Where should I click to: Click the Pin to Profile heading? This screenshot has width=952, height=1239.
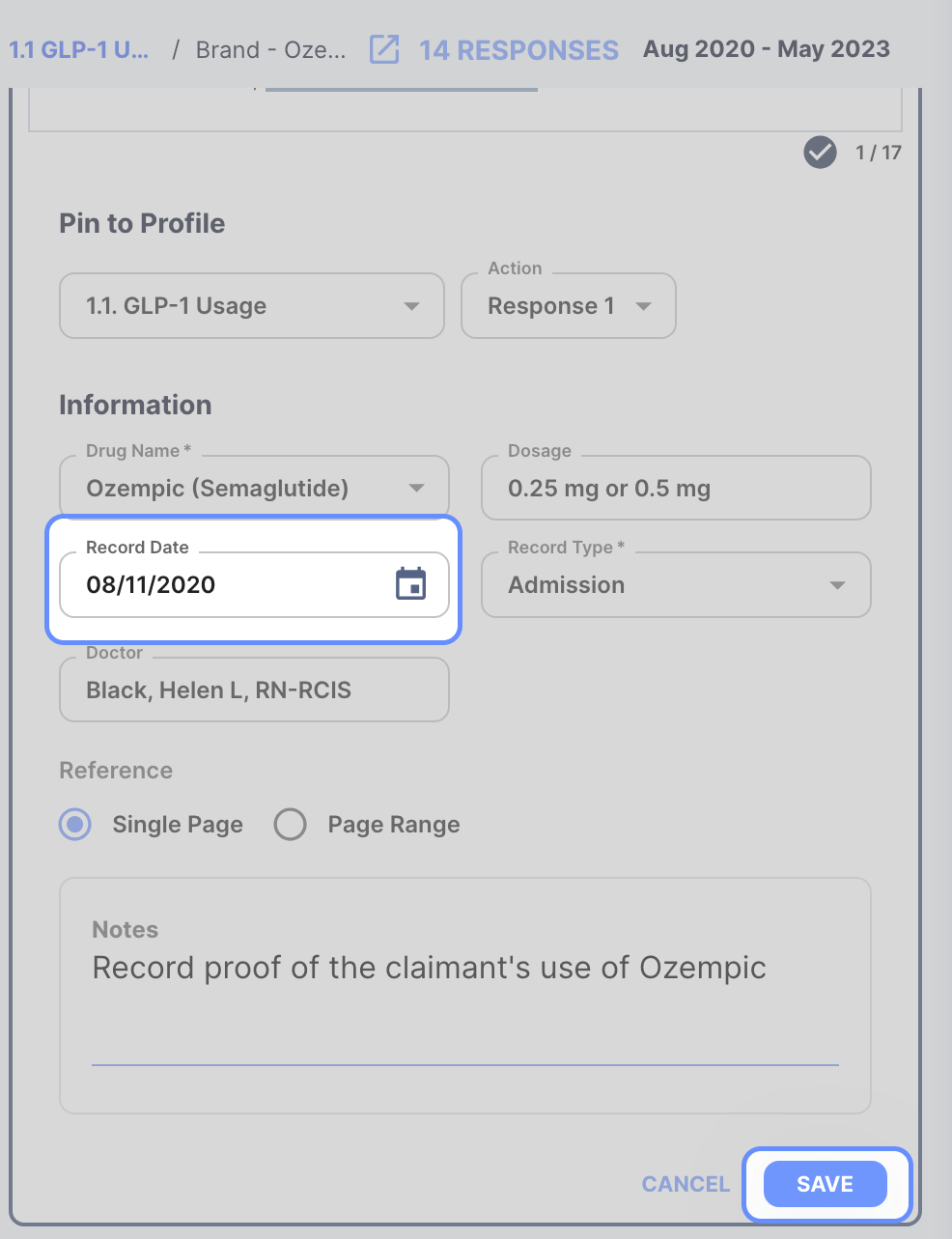[142, 223]
